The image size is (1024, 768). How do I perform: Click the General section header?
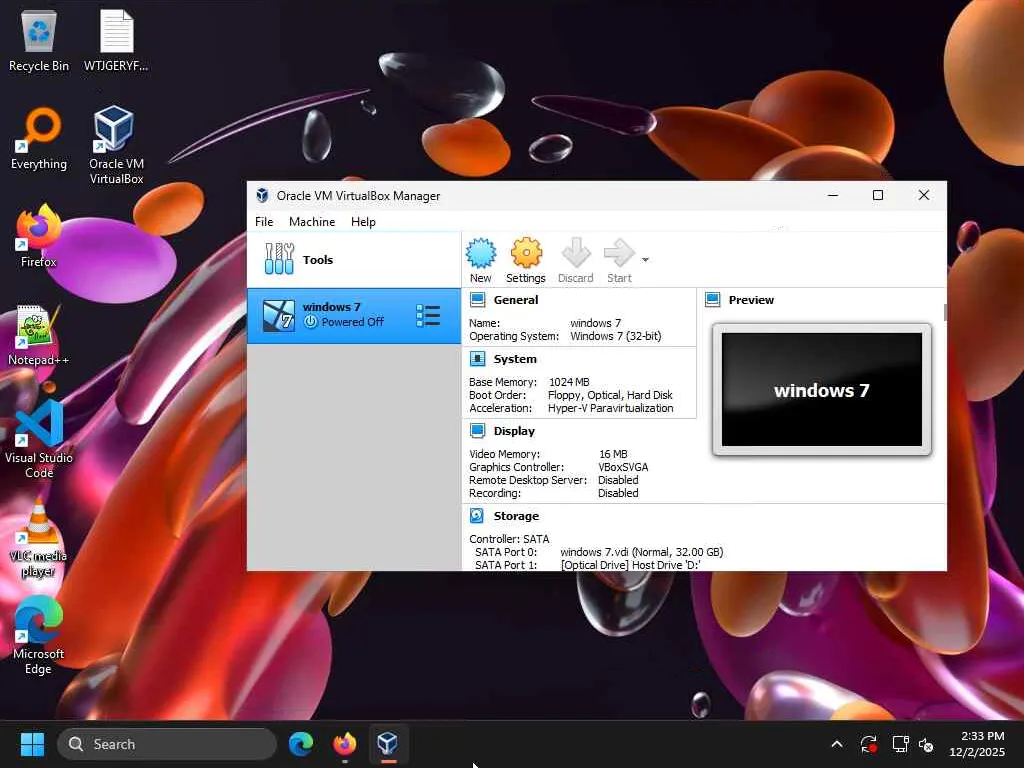click(516, 300)
